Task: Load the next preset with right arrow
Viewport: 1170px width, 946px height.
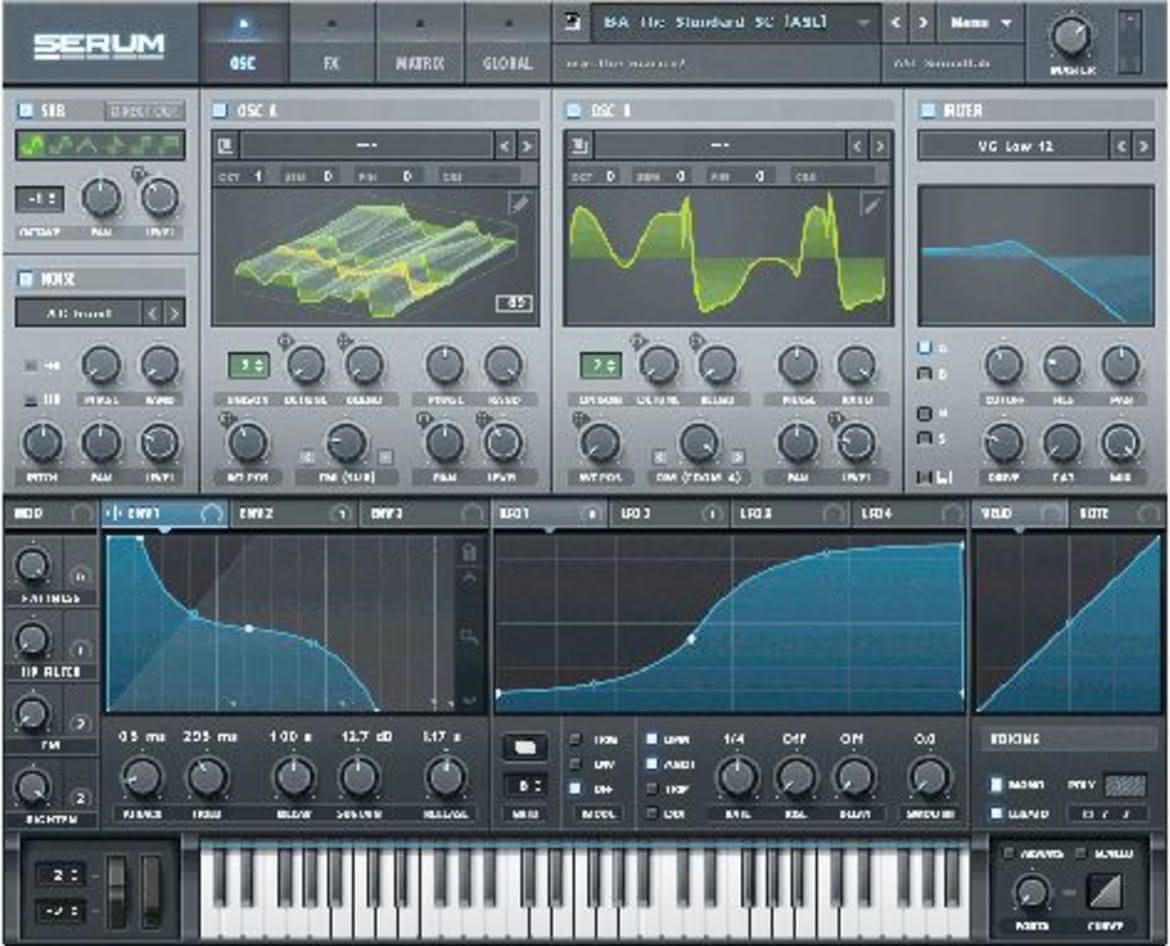Action: [x=923, y=23]
